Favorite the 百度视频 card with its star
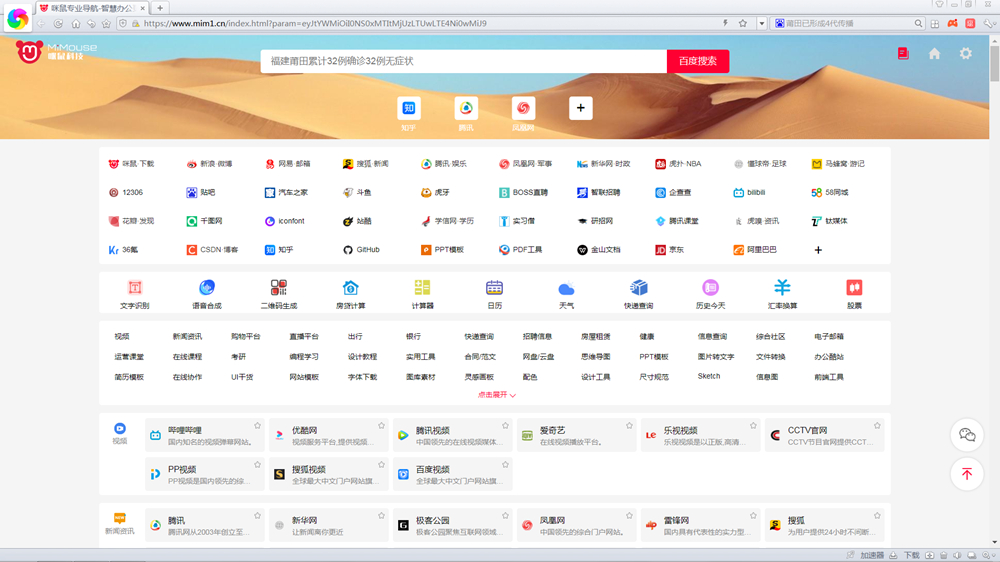Viewport: 1000px width, 562px height. (505, 464)
